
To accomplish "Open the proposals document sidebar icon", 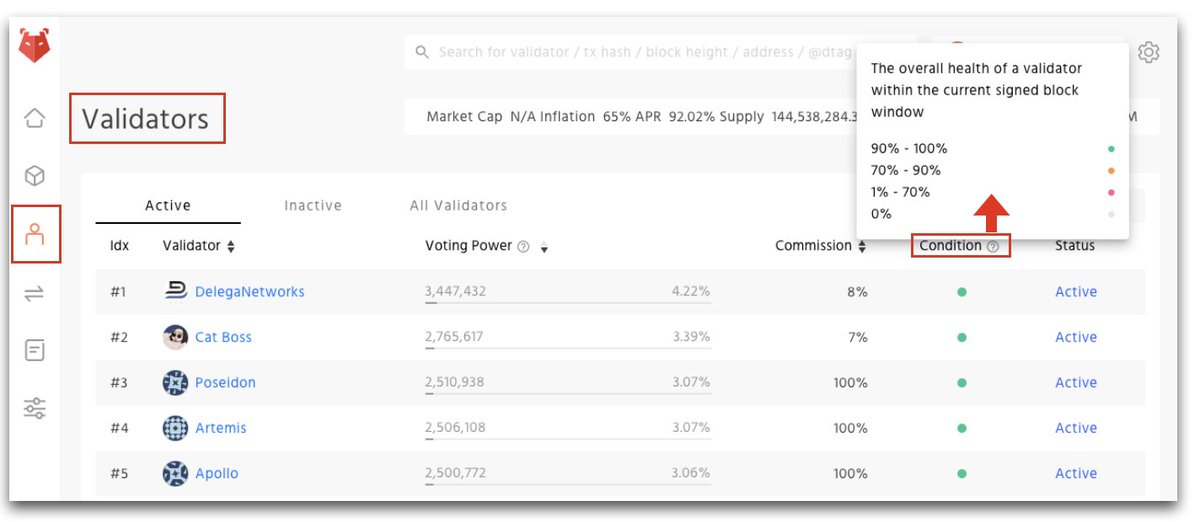I will 34,350.
